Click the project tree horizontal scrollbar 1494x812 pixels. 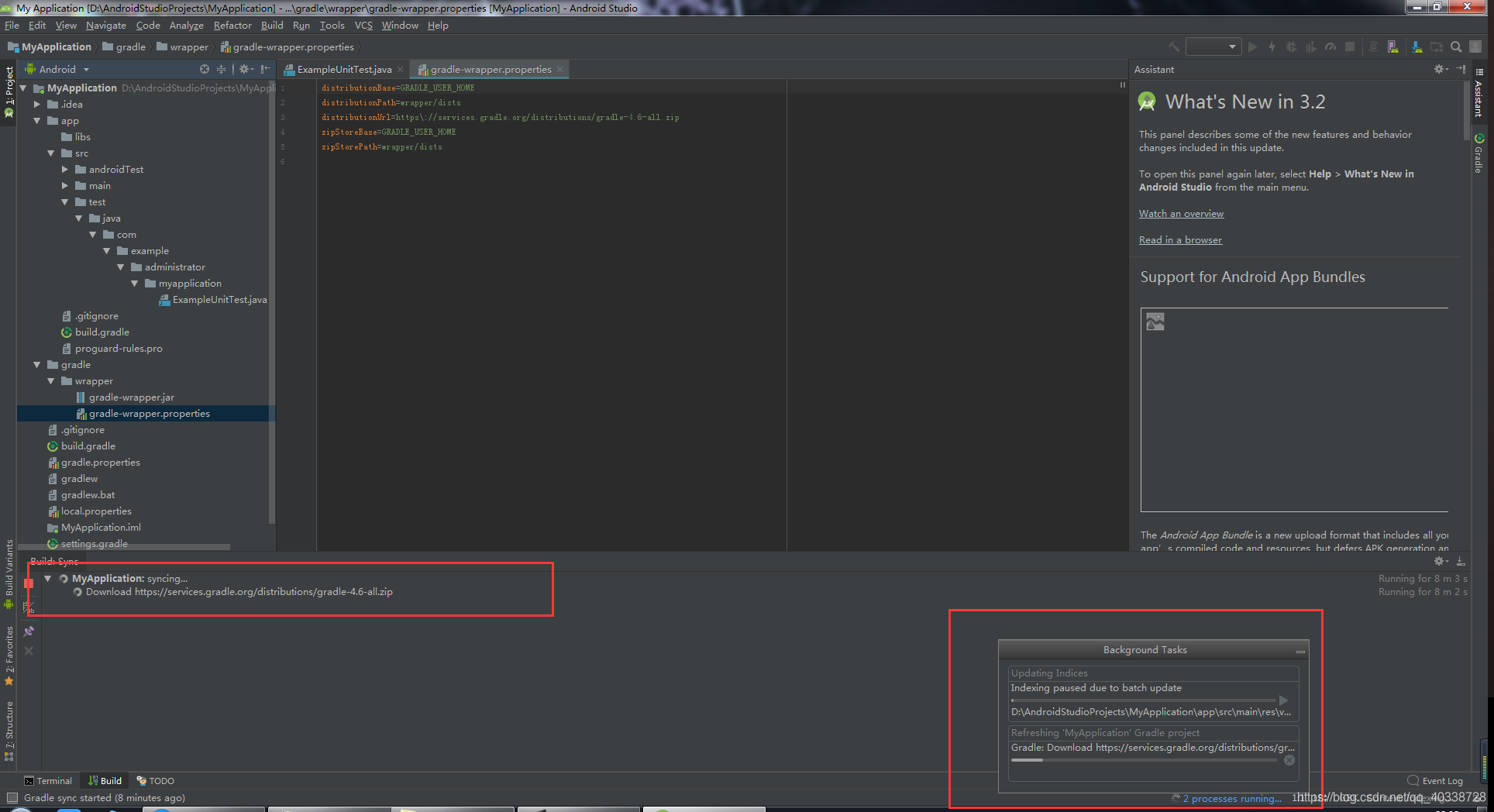124,547
